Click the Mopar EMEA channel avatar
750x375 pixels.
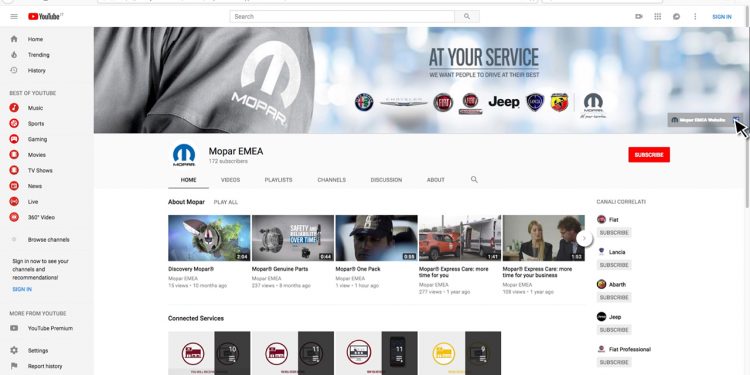[x=184, y=155]
